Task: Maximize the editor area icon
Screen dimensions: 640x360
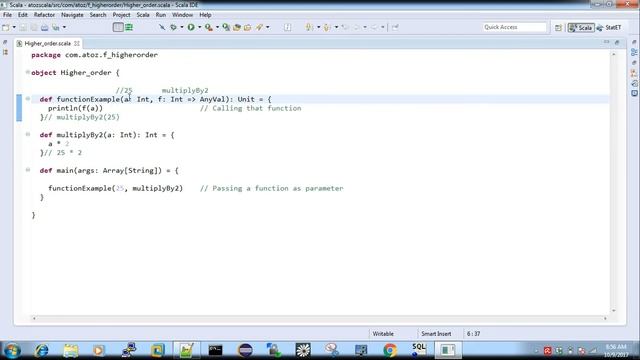Action: click(x=617, y=42)
